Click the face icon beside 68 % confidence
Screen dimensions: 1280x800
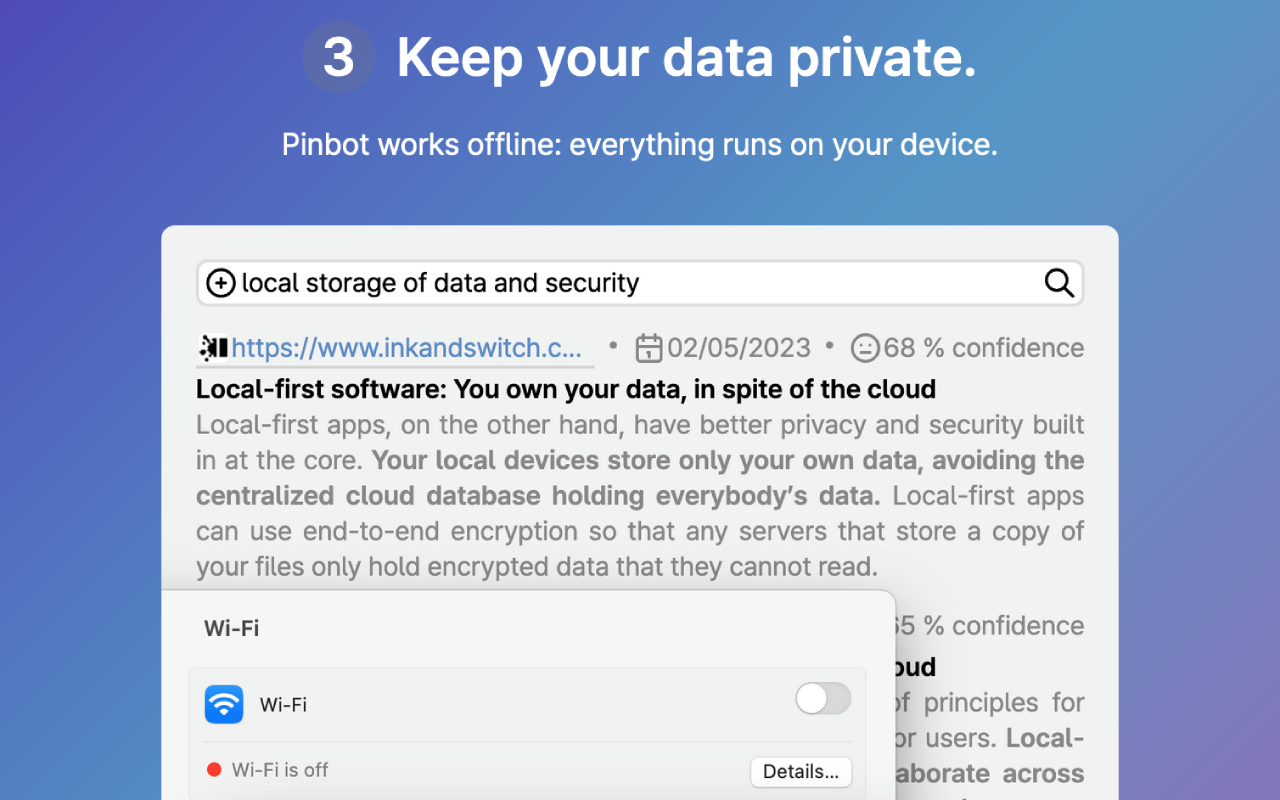point(865,348)
